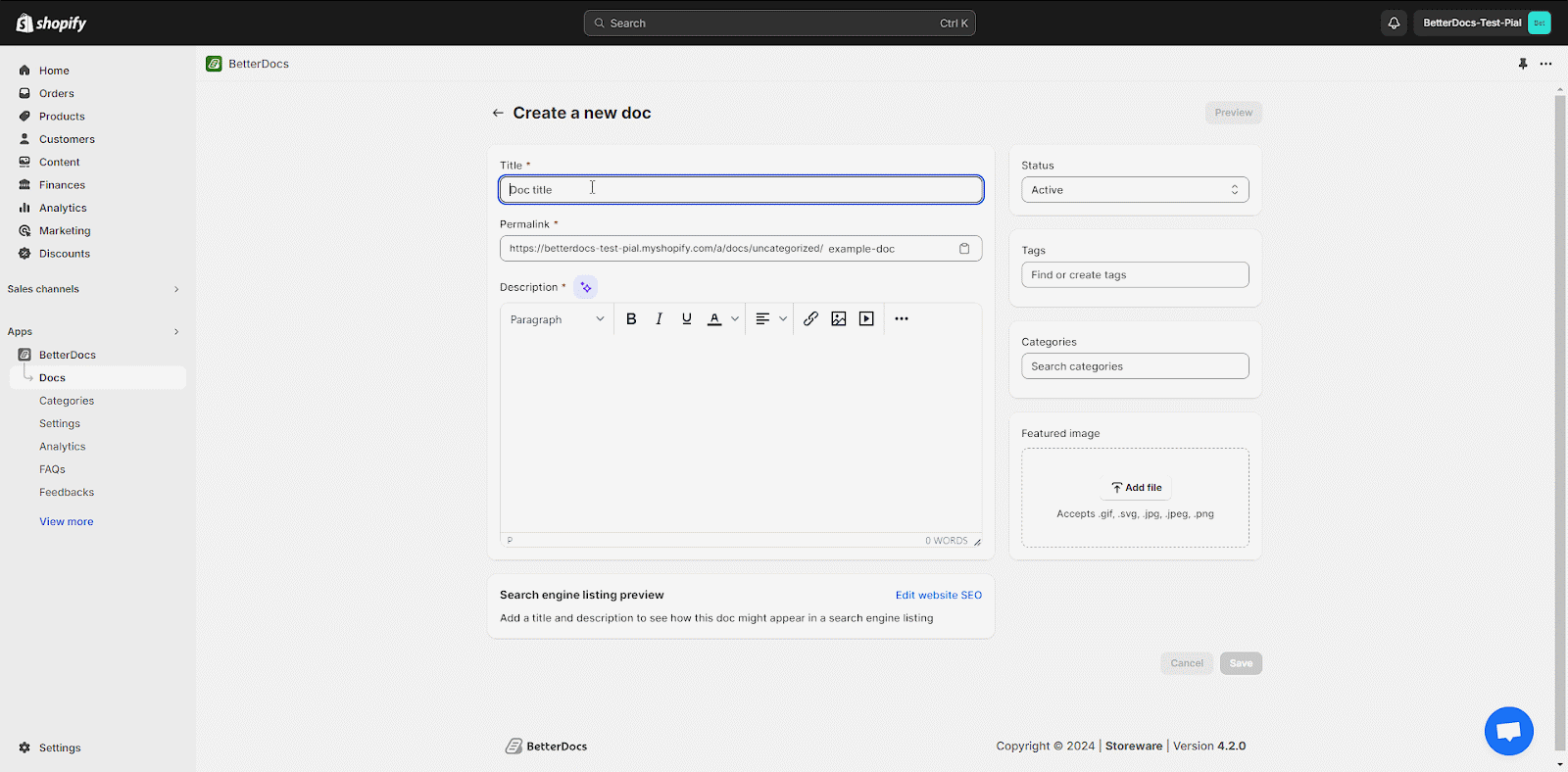Viewport: 1568px width, 772px height.
Task: Click the BetterDocs header app icon
Action: point(214,64)
